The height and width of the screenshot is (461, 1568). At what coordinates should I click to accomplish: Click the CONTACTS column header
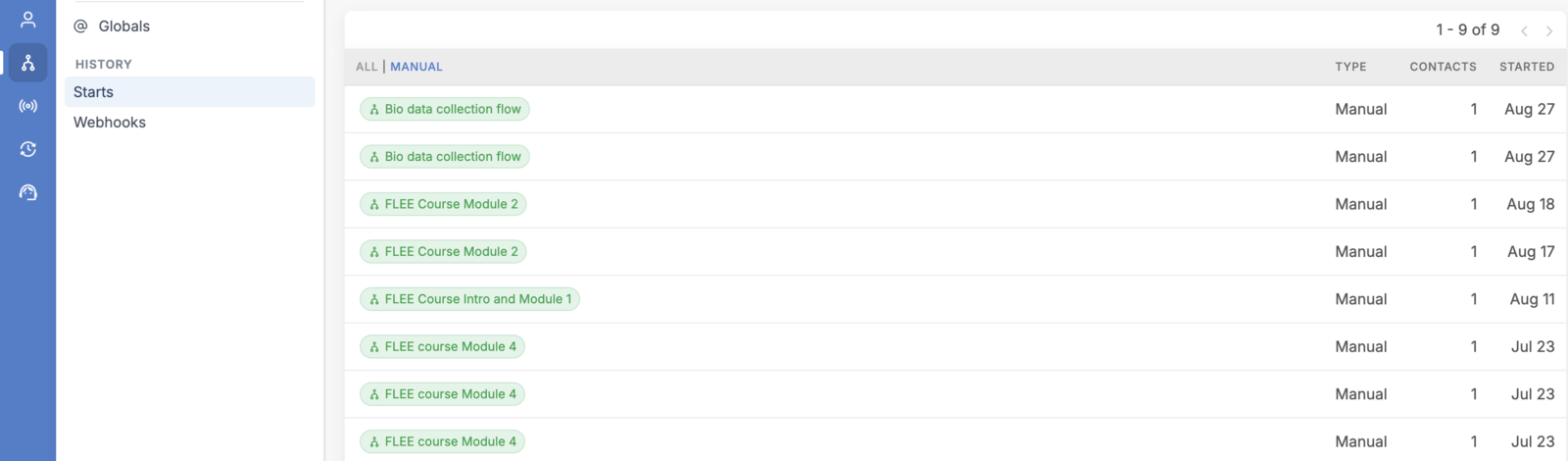[1443, 67]
